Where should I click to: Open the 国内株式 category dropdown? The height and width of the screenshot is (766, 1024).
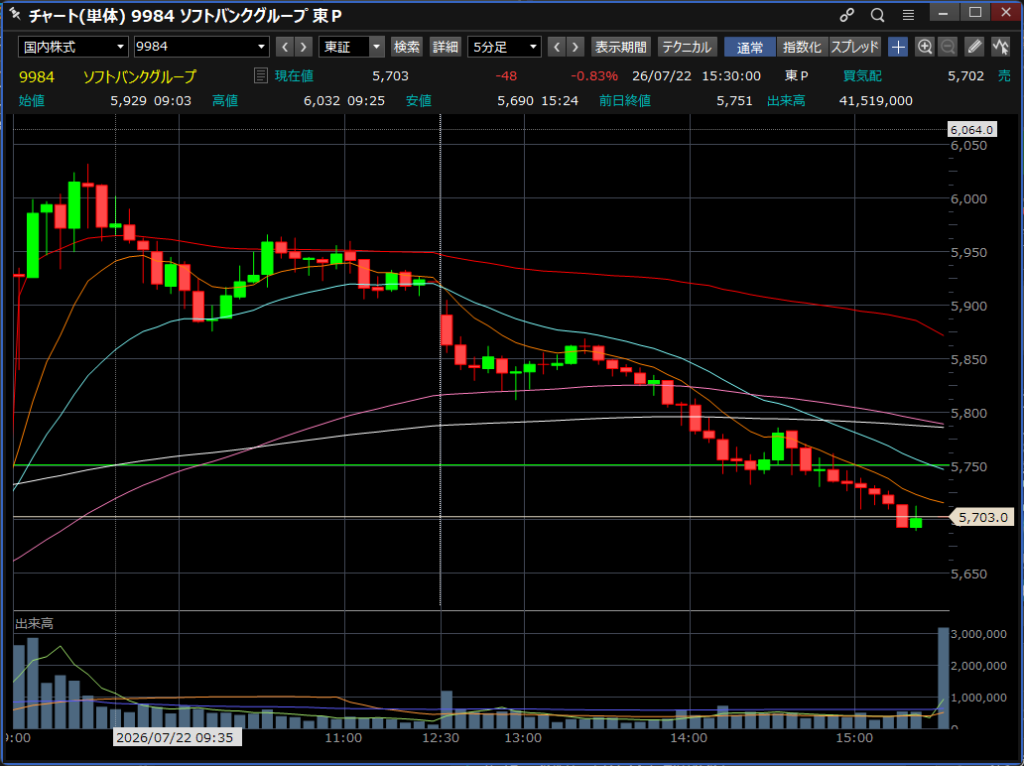(72, 47)
